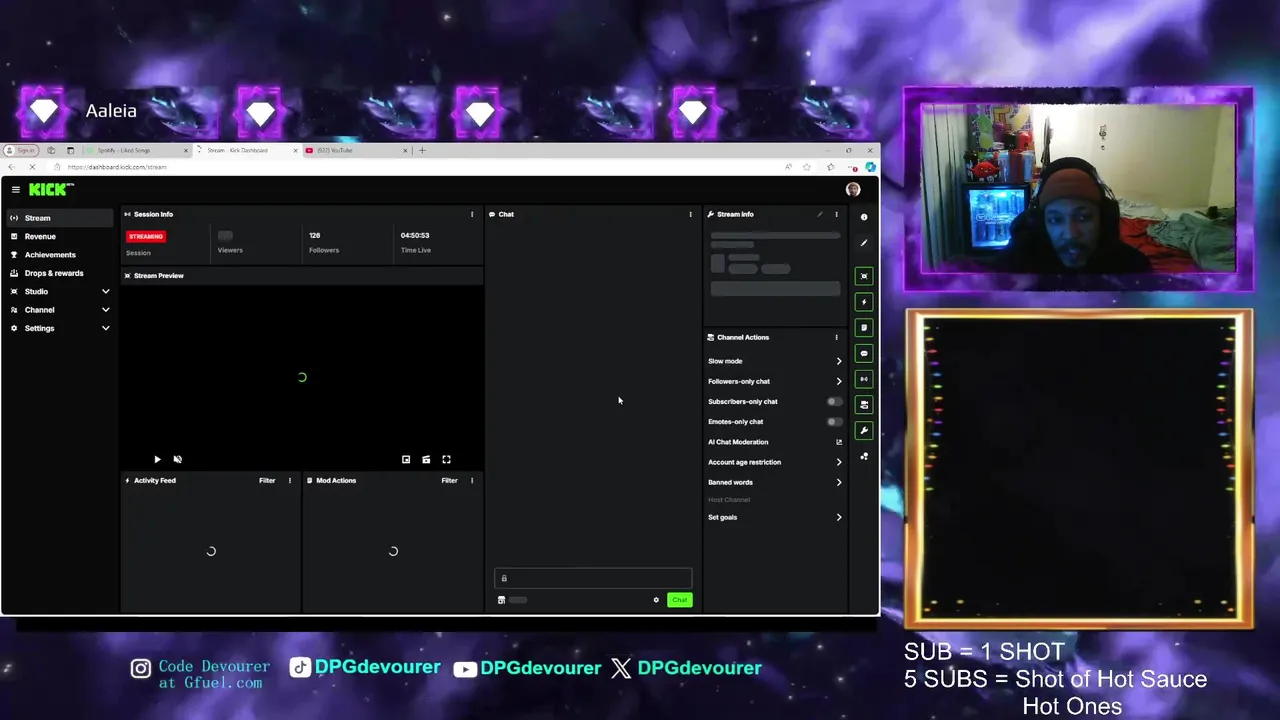This screenshot has height=720, width=1280.
Task: Open Session Info three-dot options
Action: click(472, 214)
